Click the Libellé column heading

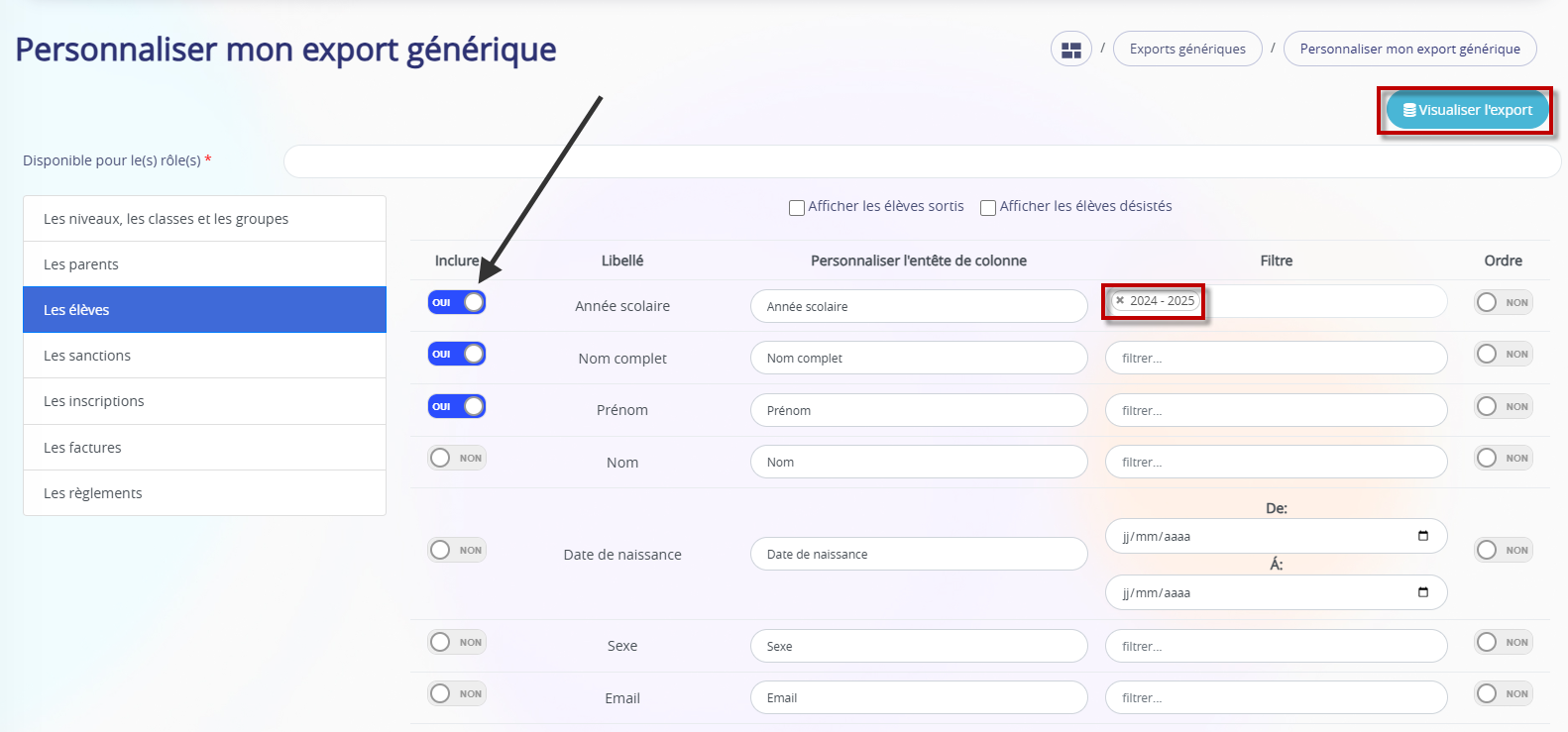(622, 261)
